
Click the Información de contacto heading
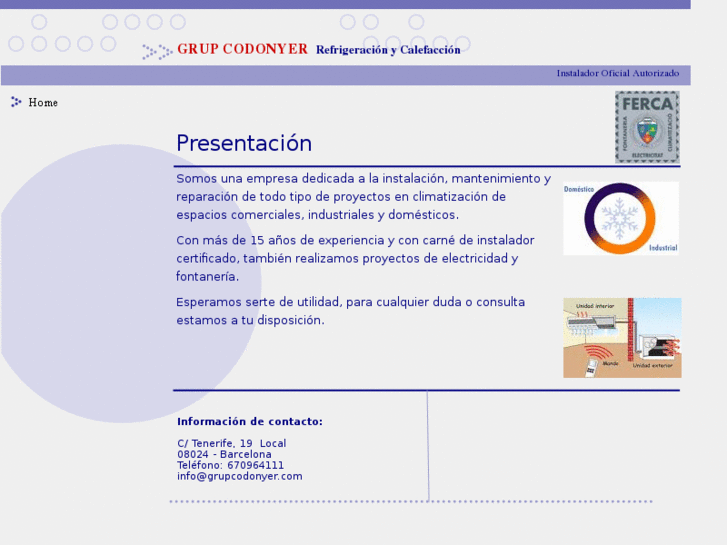coord(250,422)
